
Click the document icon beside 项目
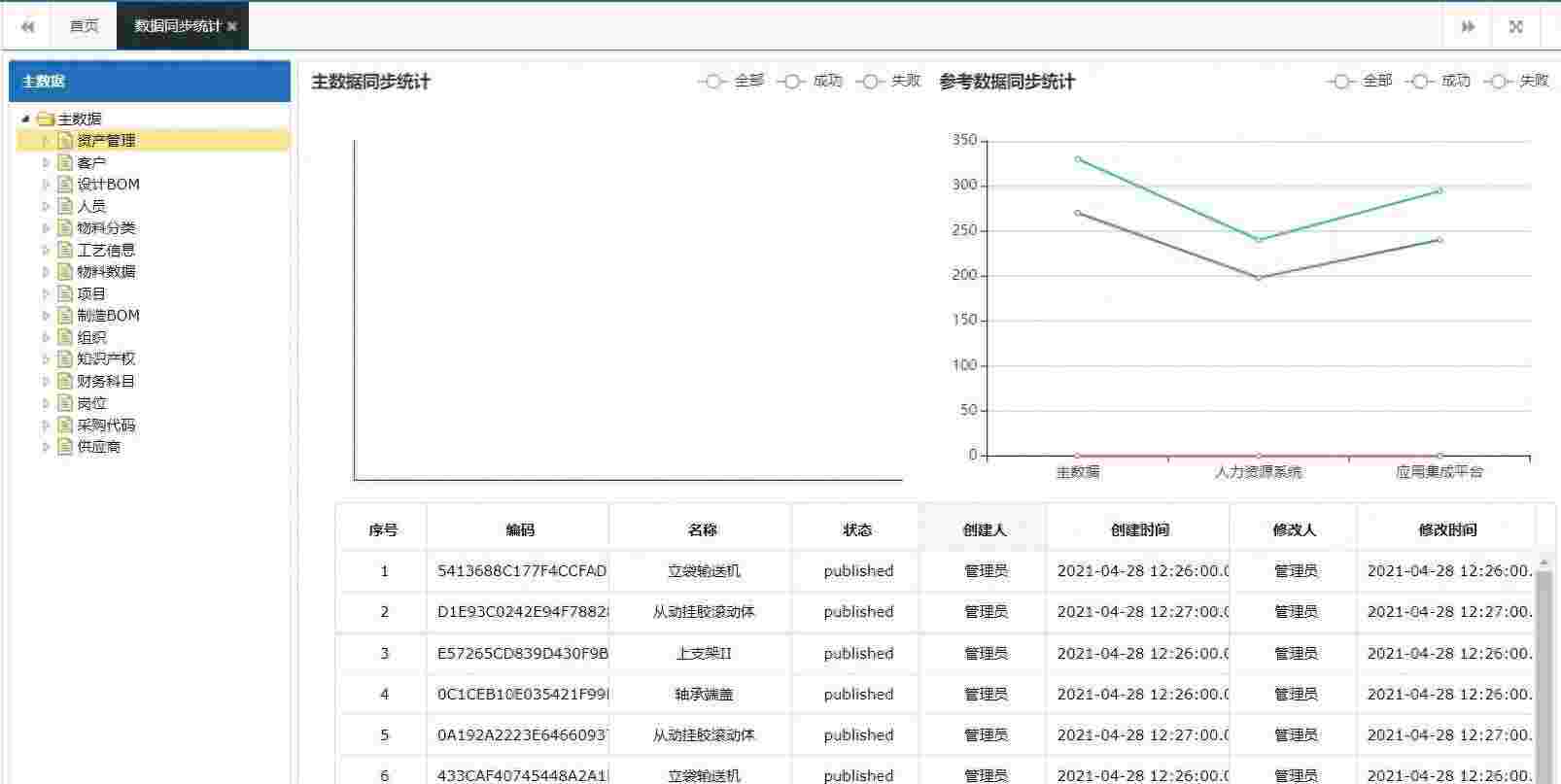pos(65,293)
